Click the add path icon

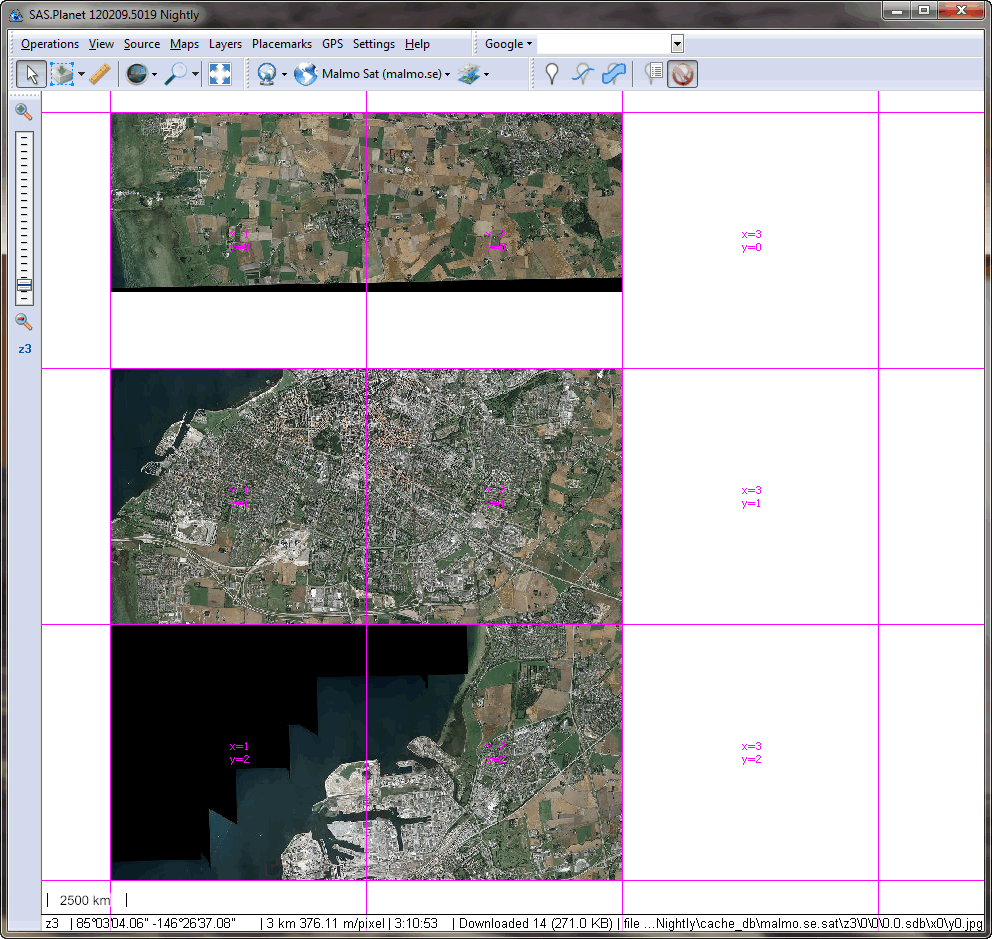click(582, 74)
